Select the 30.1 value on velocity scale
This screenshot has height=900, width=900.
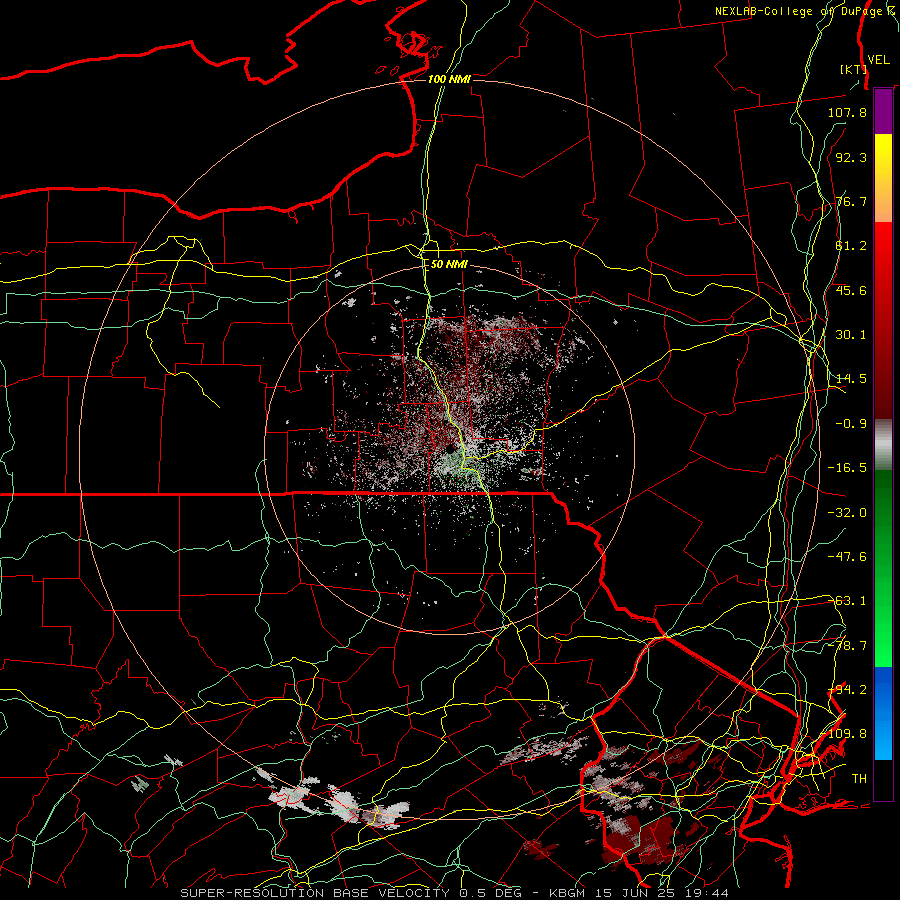click(851, 335)
